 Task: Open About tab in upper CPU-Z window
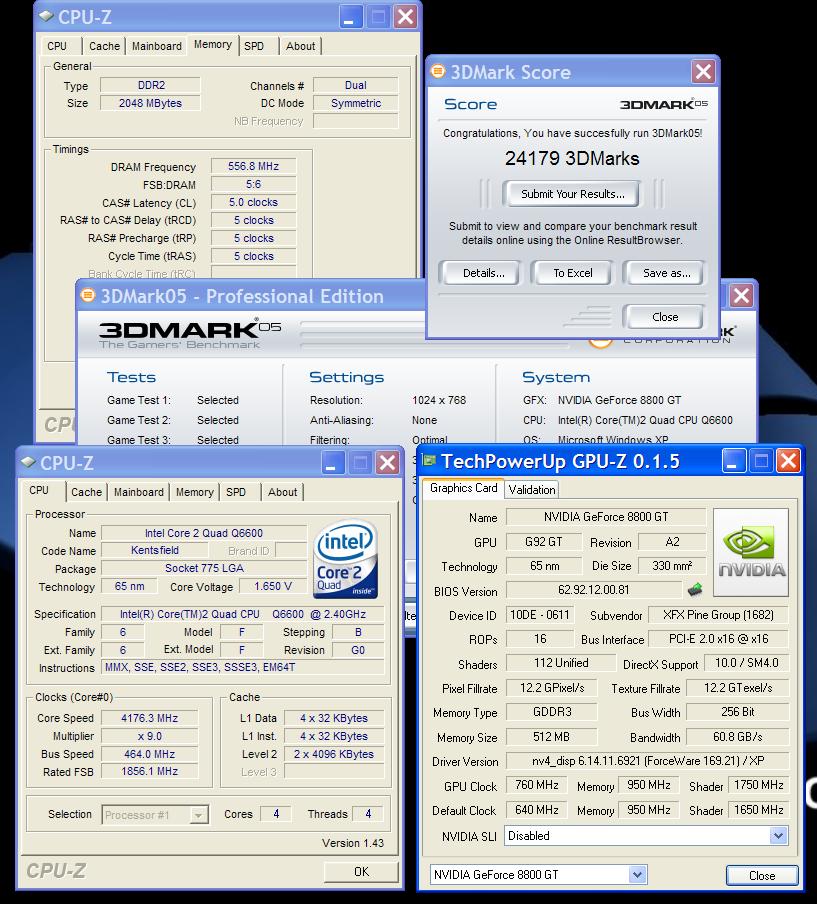pos(300,46)
